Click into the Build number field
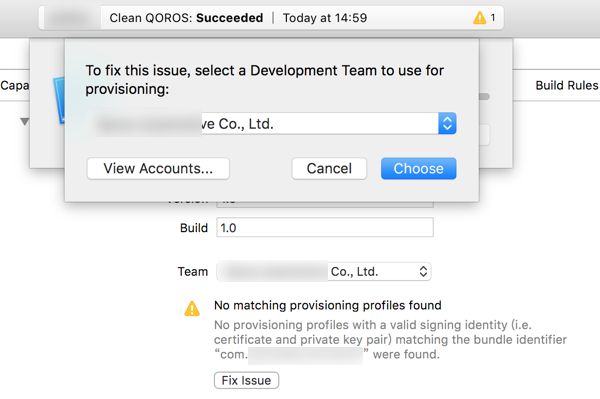Screen dimensions: 600x399 coord(325,228)
